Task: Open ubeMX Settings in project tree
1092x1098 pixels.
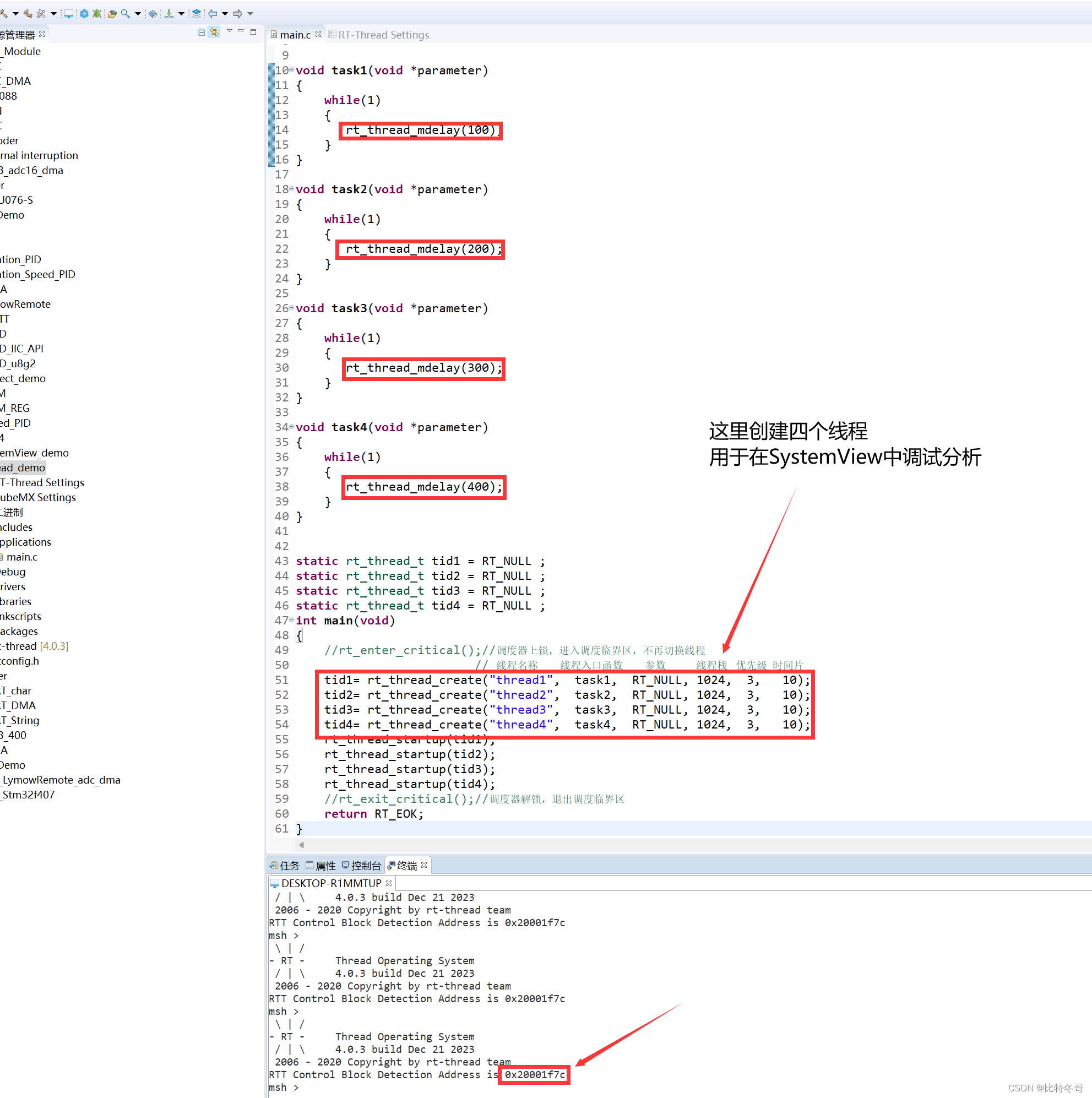Action: [38, 497]
